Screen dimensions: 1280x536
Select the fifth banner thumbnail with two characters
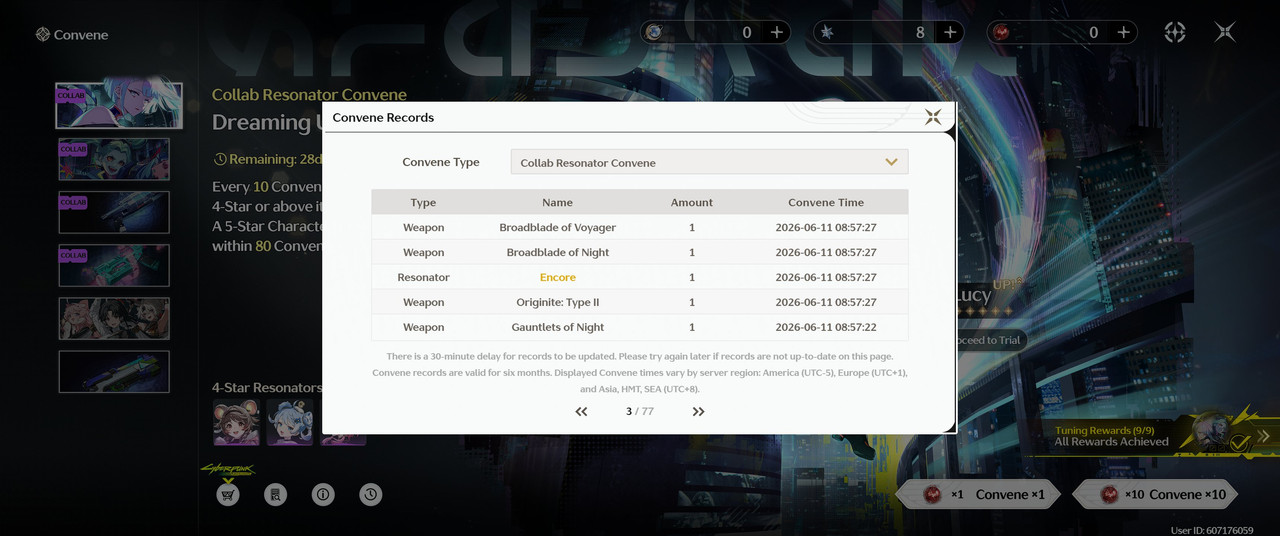[114, 318]
